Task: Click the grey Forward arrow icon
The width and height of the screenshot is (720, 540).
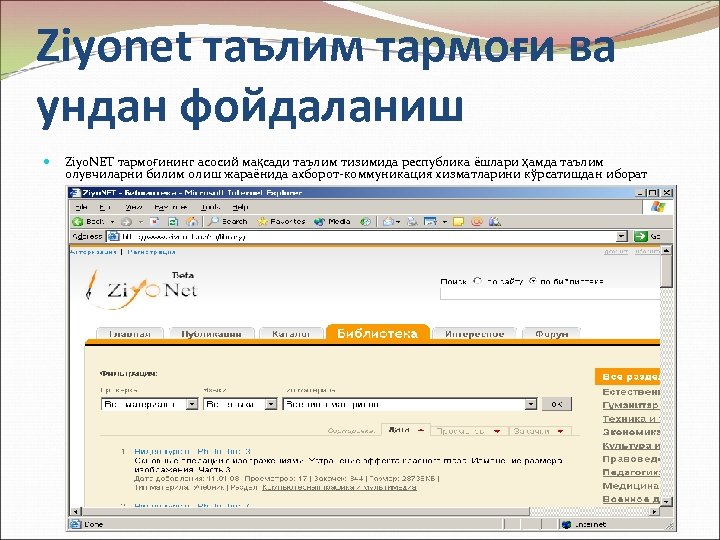Action: click(126, 222)
